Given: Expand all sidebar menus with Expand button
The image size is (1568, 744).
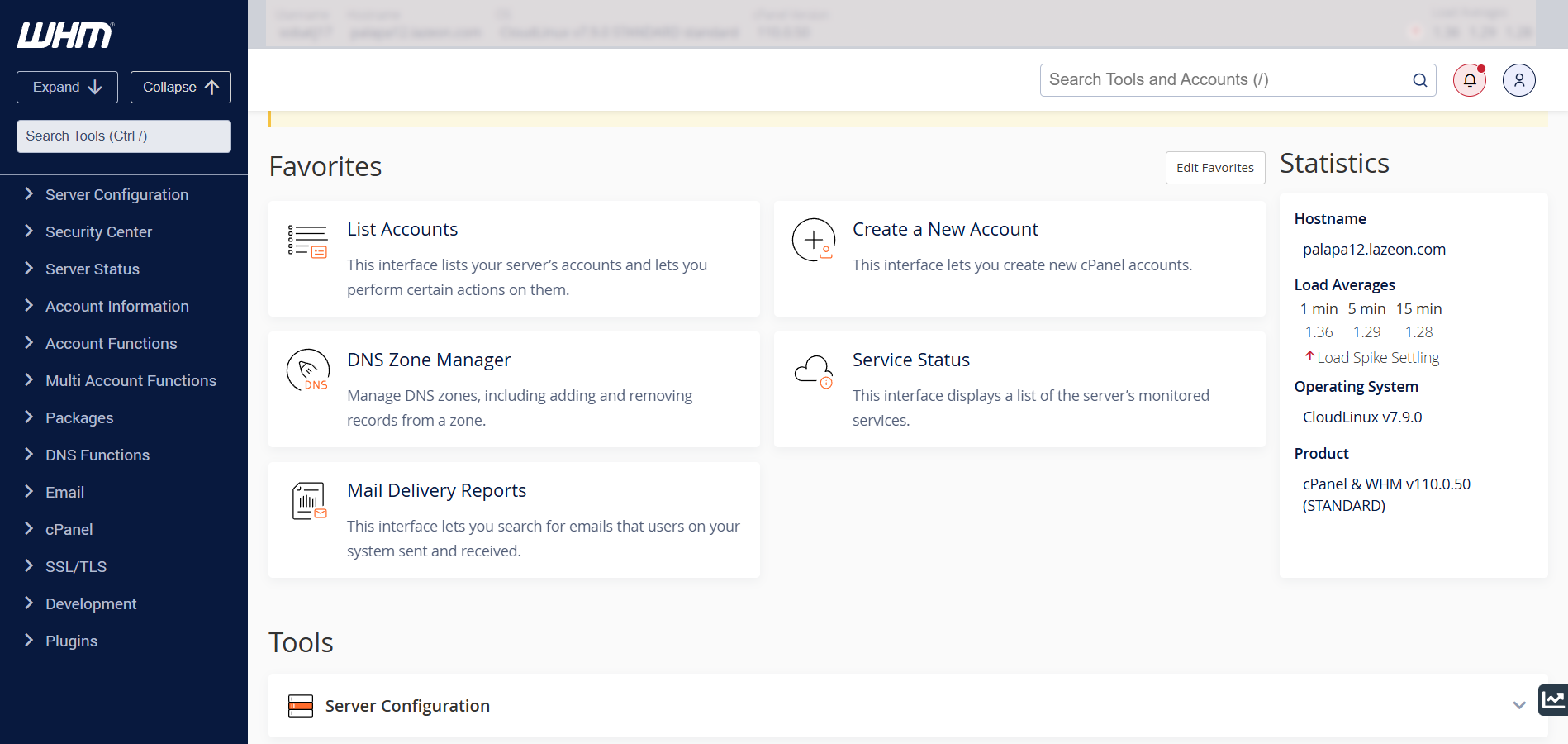Looking at the screenshot, I should click(x=67, y=87).
